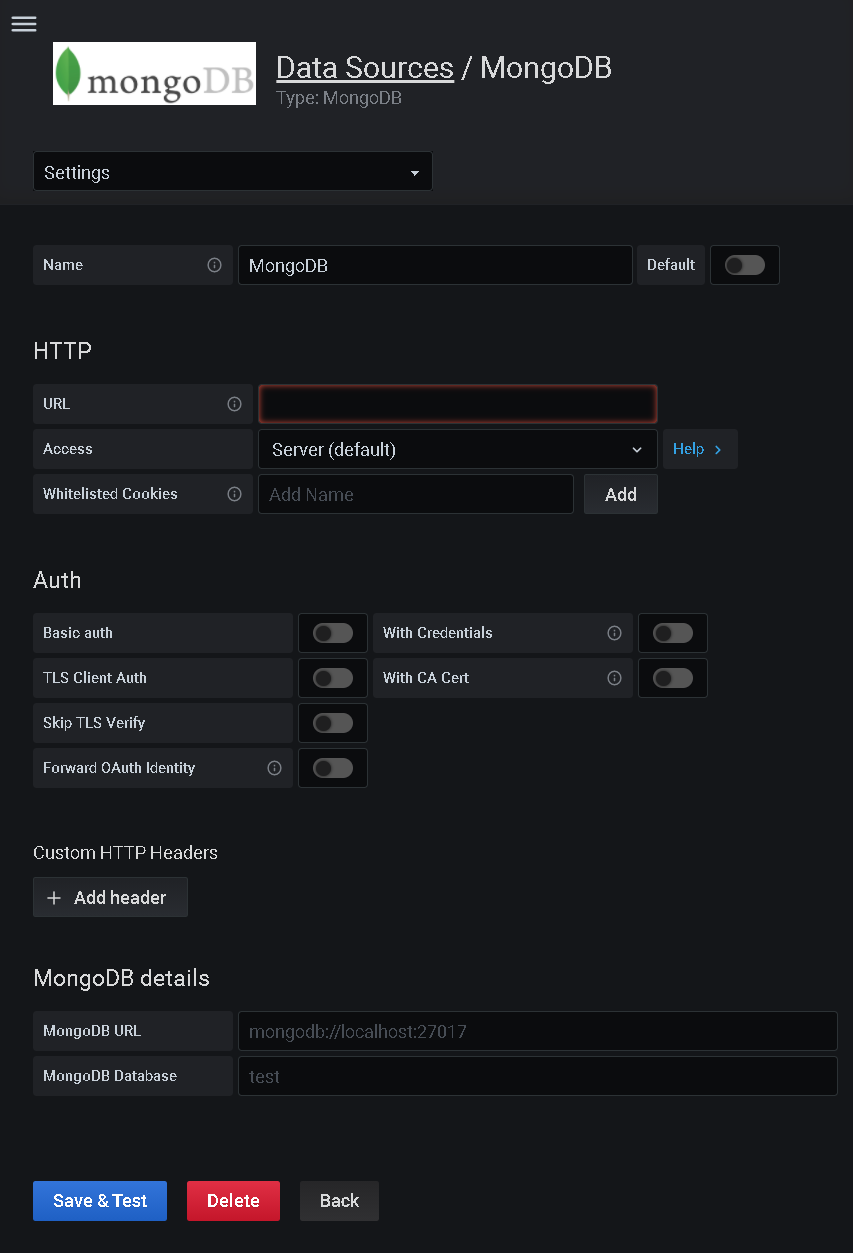Click the Save & Test button

(x=99, y=1200)
